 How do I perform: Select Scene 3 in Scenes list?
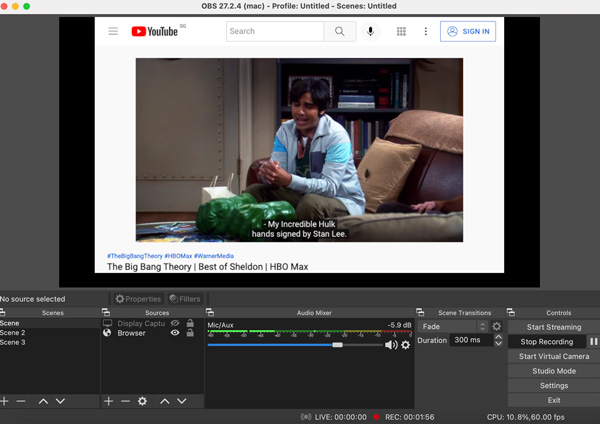tap(49, 342)
